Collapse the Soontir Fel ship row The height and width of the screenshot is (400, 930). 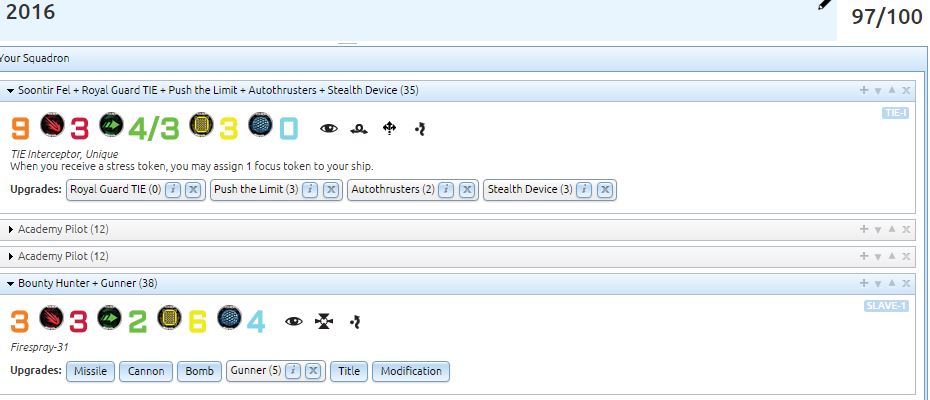pyautogui.click(x=10, y=91)
